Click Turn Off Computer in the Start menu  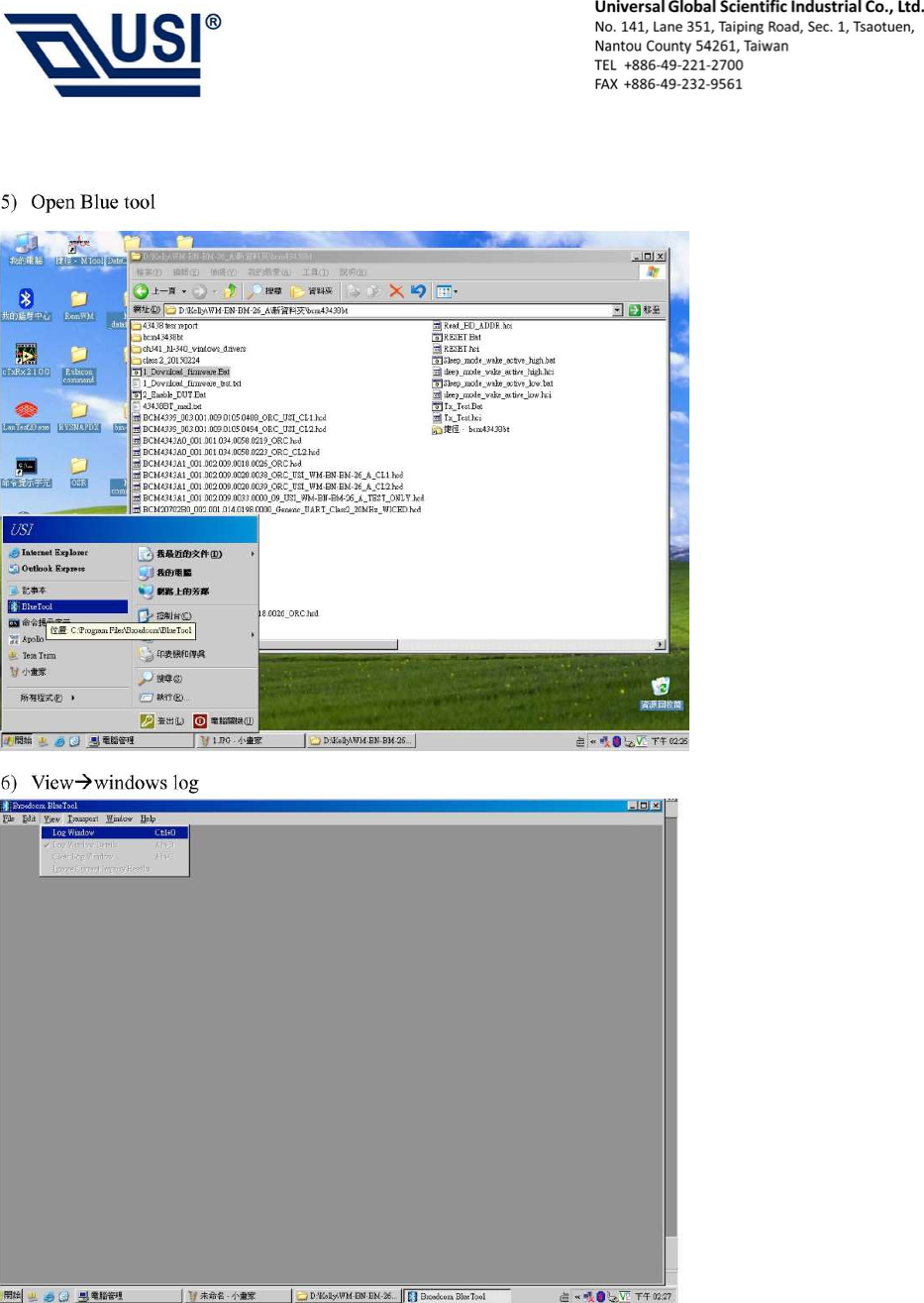tap(224, 721)
